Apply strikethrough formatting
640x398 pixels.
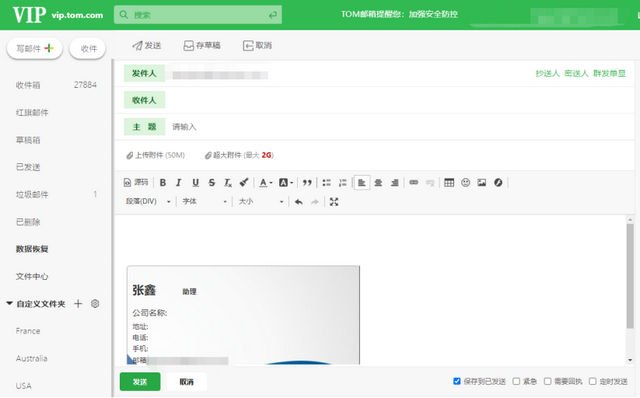coord(211,182)
